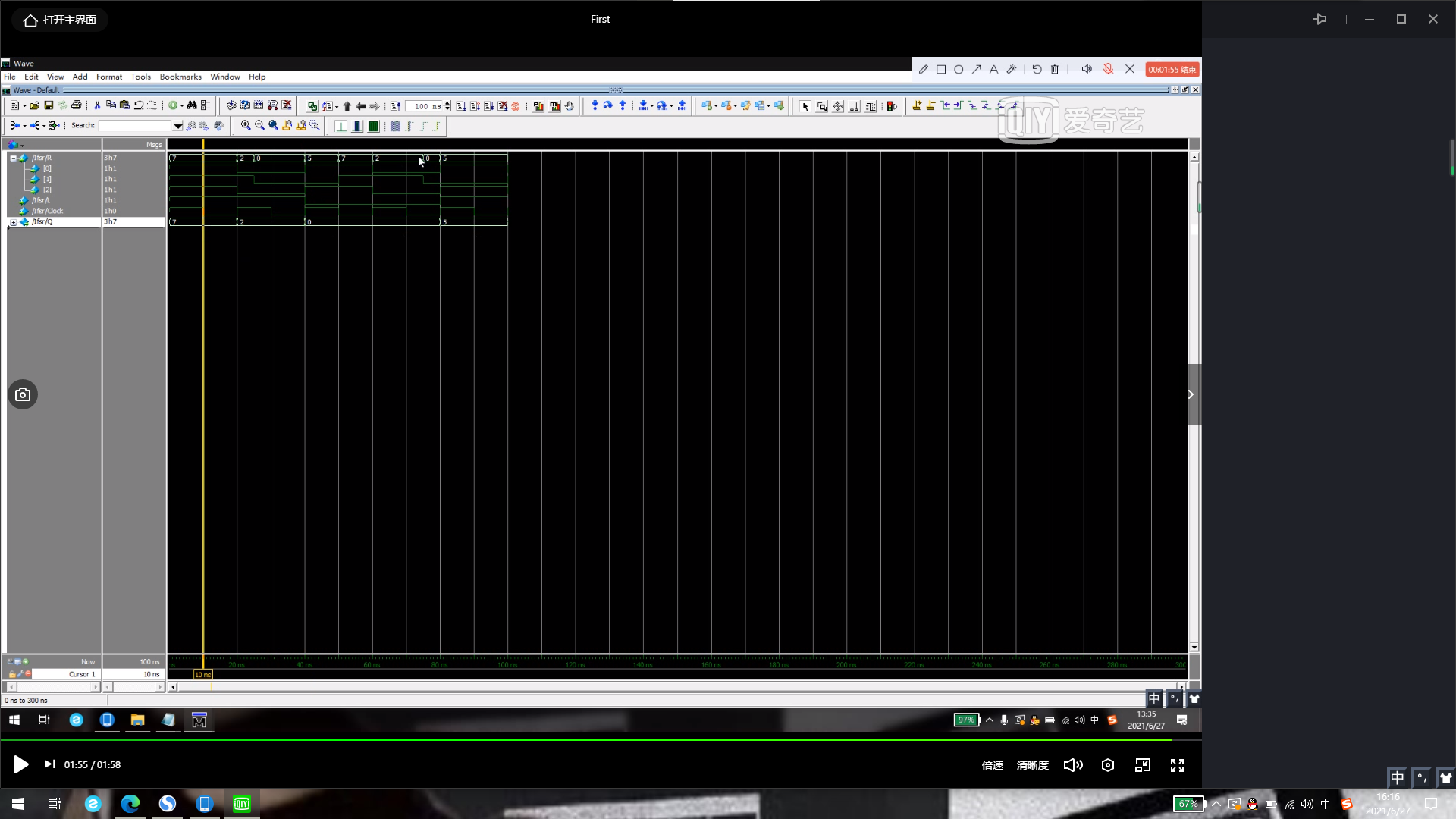The width and height of the screenshot is (1456, 819).
Task: Click the Zoom In magnifier icon
Action: (x=246, y=126)
